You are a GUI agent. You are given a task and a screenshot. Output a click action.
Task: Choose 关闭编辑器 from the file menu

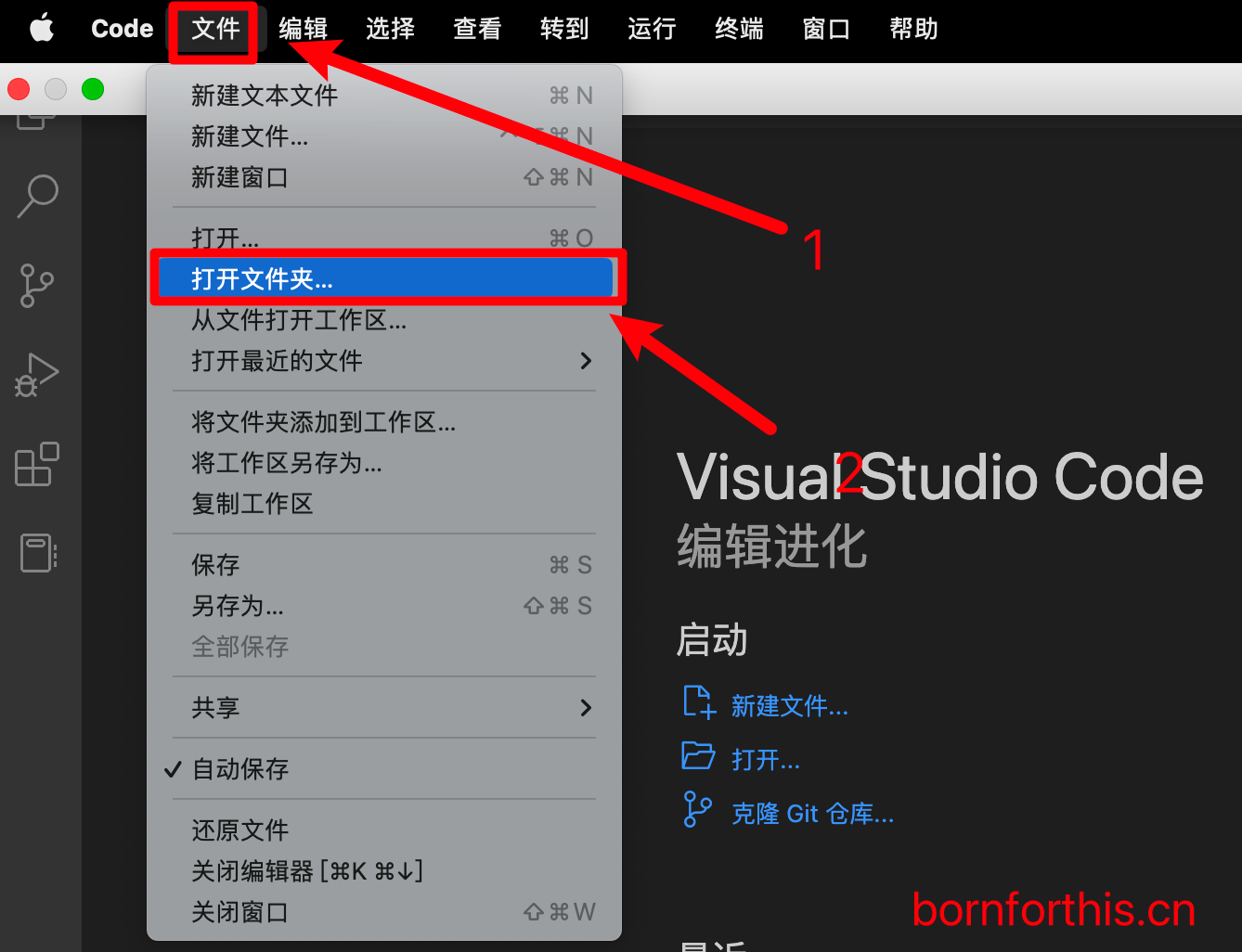(384, 871)
